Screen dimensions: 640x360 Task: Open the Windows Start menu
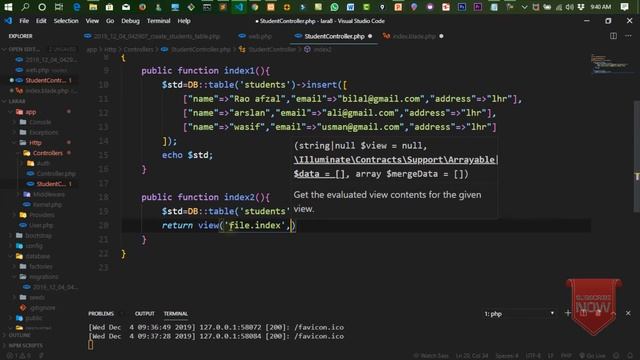click(8, 7)
